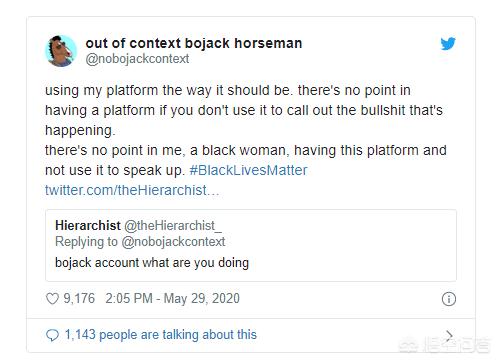500x362 pixels.
Task: Expand conversation with right chevron arrow
Action: [x=449, y=335]
